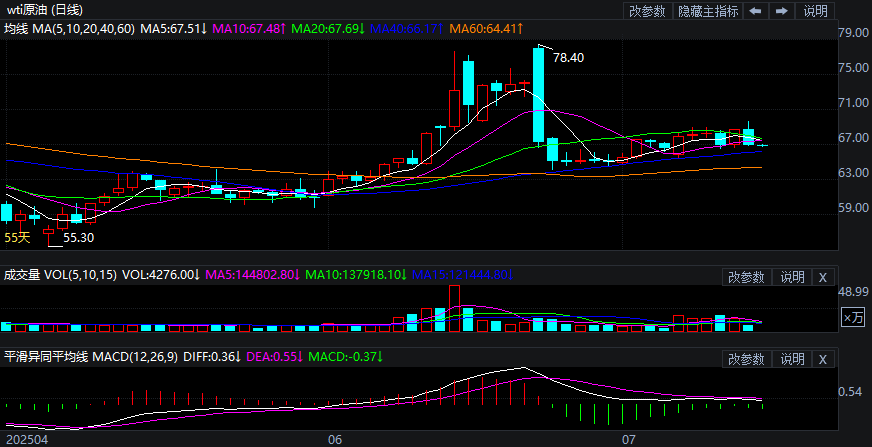
Task: Click the 59.00 price axis label
Action: (853, 208)
